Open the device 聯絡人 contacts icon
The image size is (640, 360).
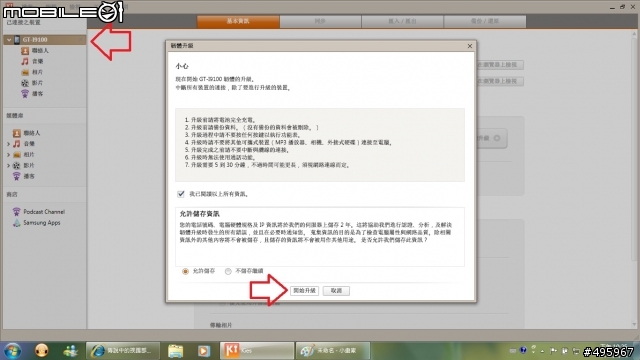point(25,51)
